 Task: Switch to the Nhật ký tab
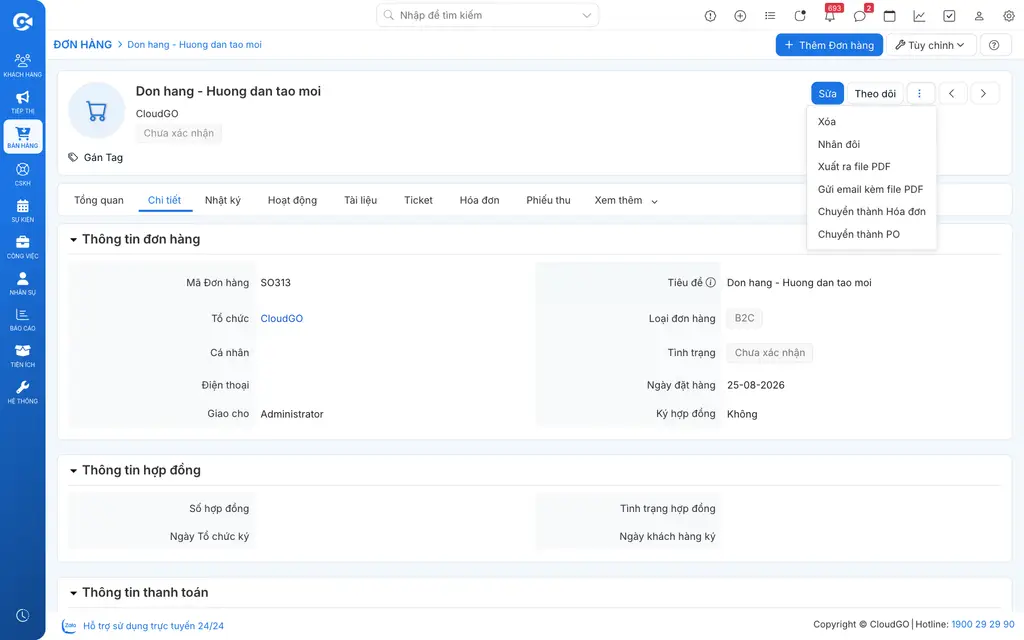coord(223,200)
